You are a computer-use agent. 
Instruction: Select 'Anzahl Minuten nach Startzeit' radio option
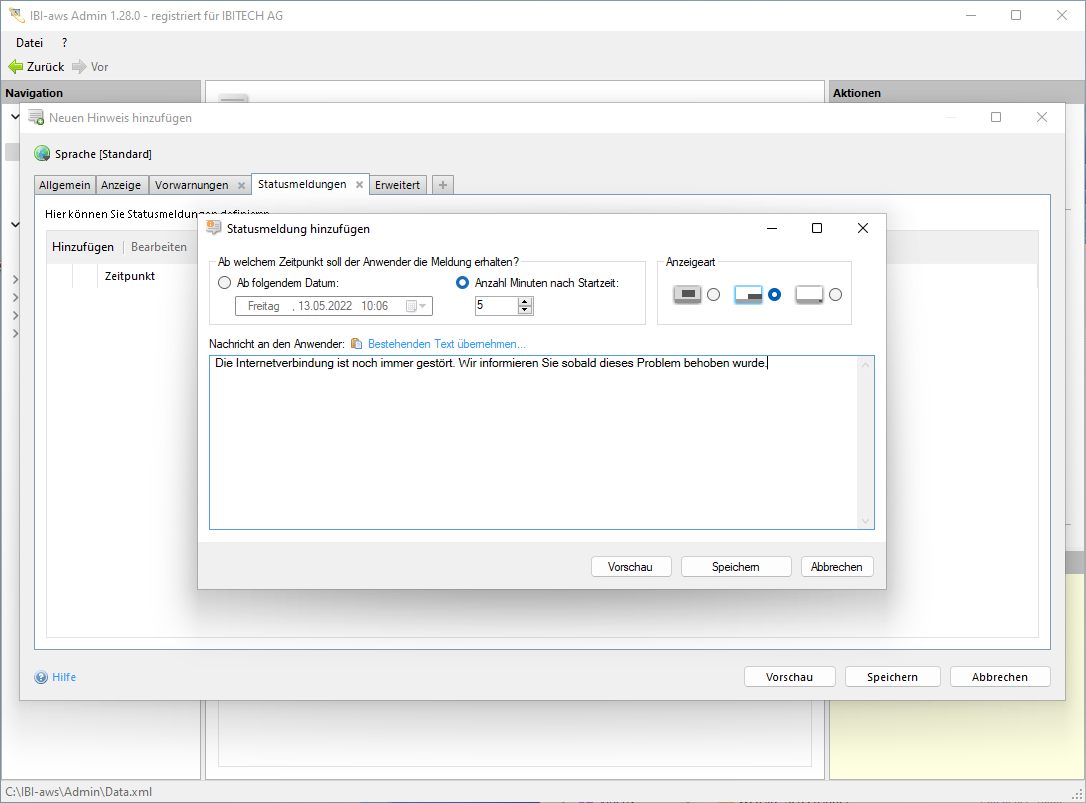pyautogui.click(x=462, y=283)
